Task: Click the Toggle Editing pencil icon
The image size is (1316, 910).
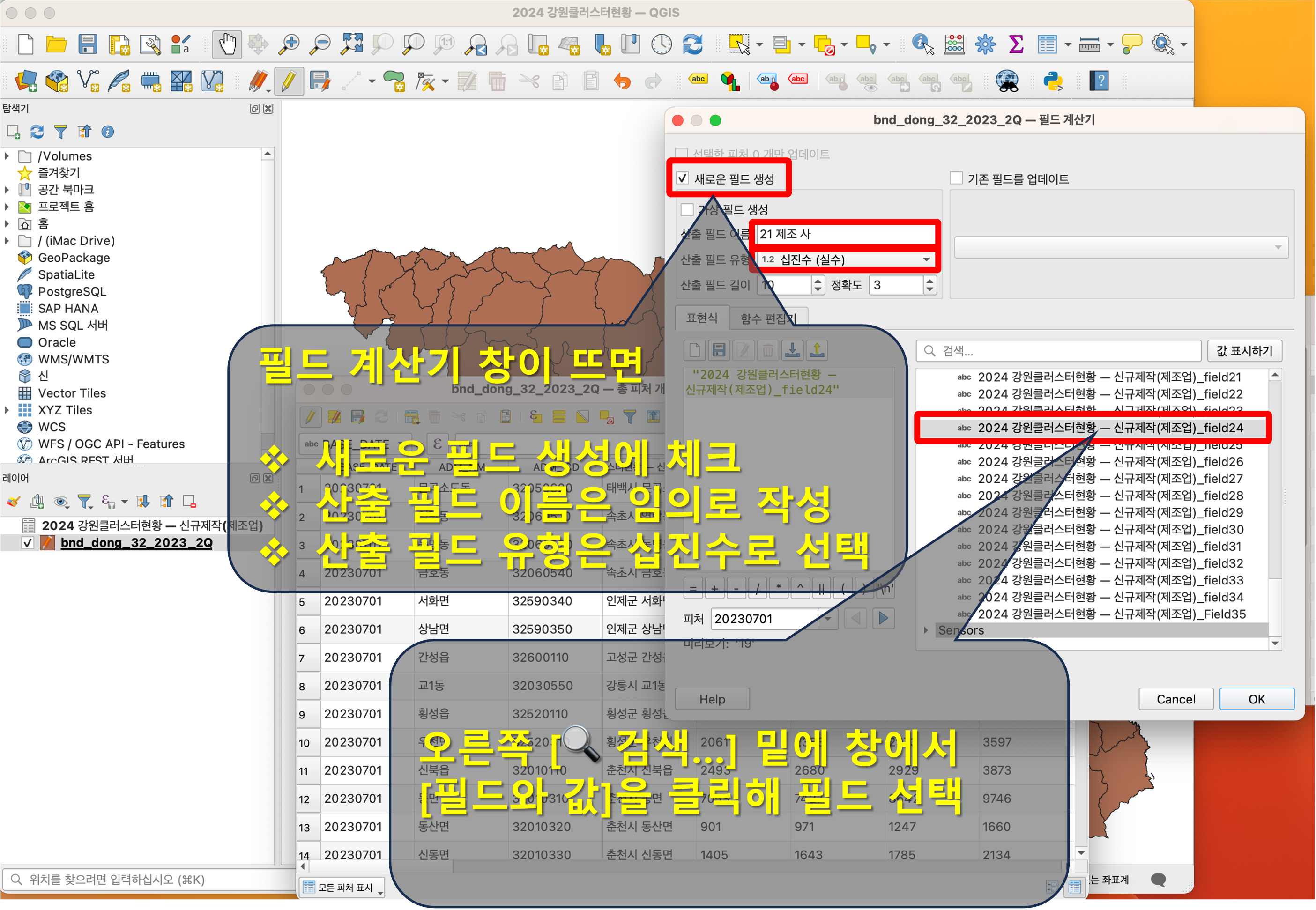Action: point(289,81)
